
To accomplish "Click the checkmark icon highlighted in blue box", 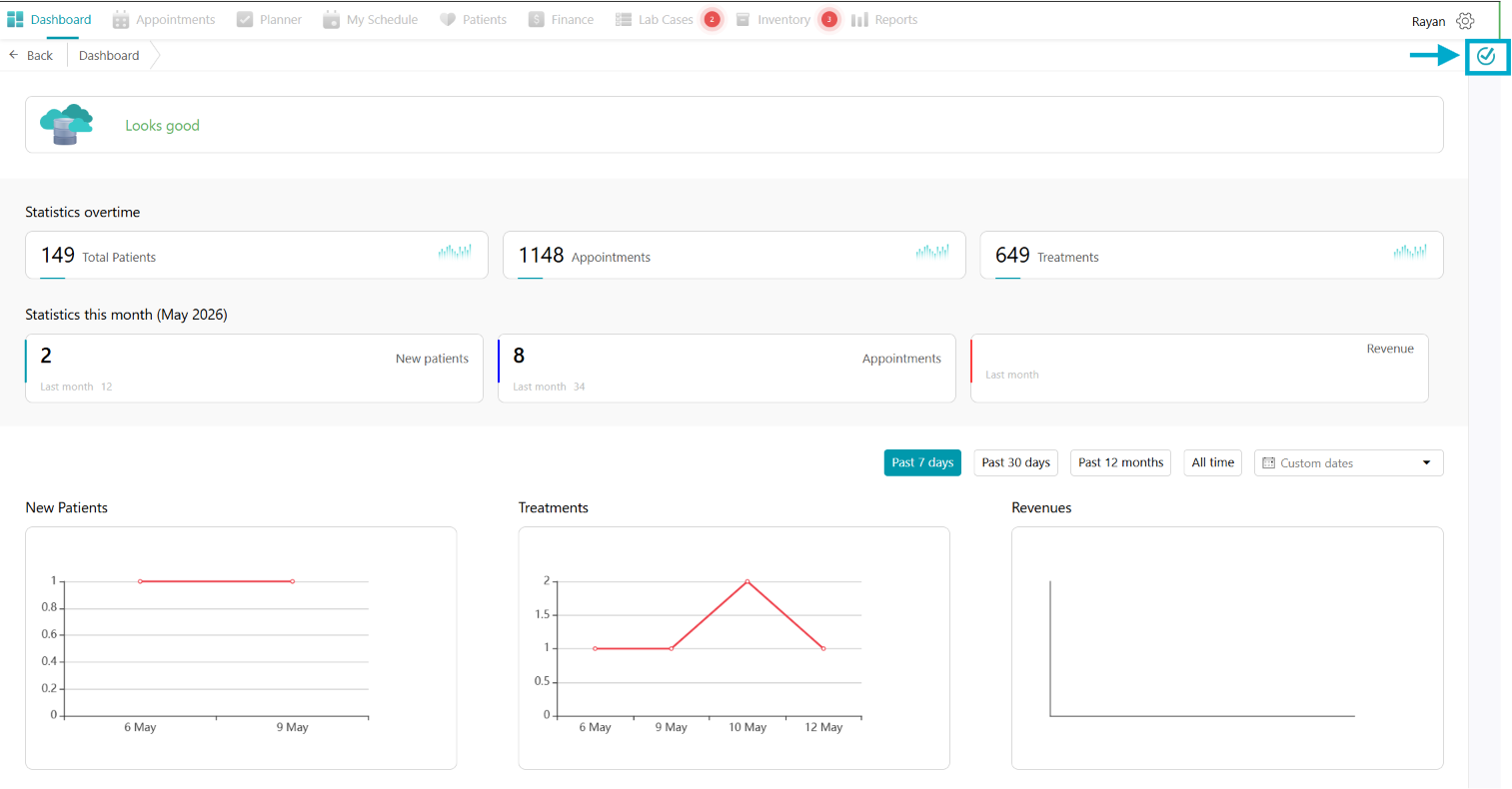I will click(x=1486, y=56).
